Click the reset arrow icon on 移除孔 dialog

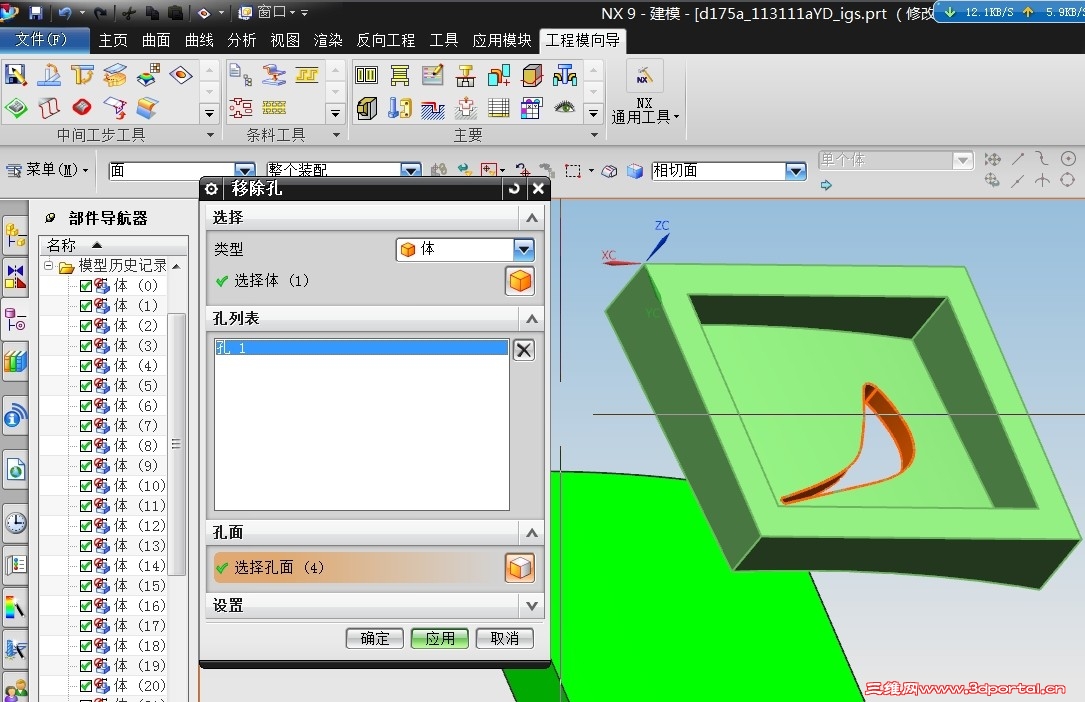tap(514, 188)
